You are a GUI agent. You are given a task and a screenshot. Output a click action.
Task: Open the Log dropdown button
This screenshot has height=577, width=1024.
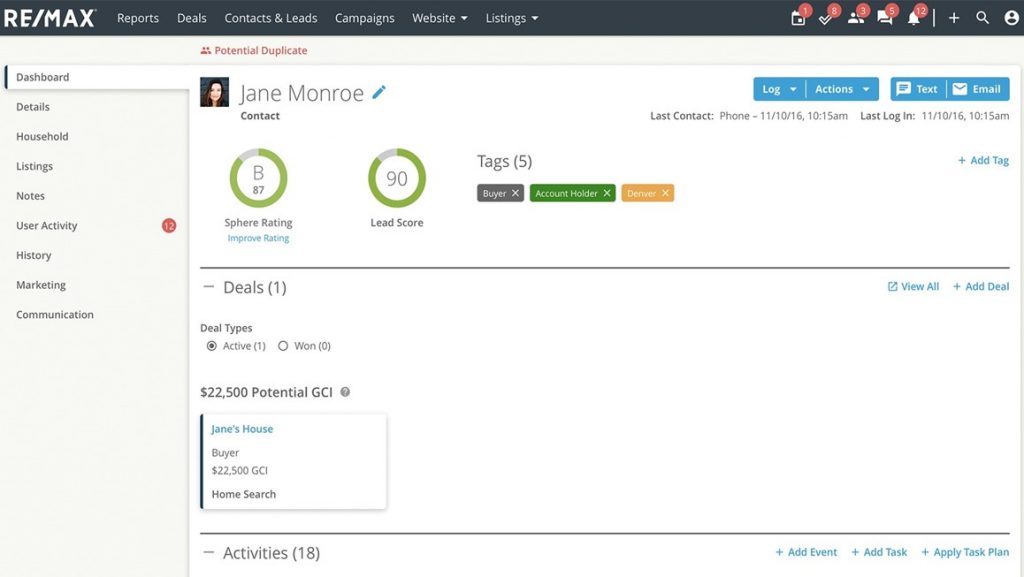tap(779, 89)
